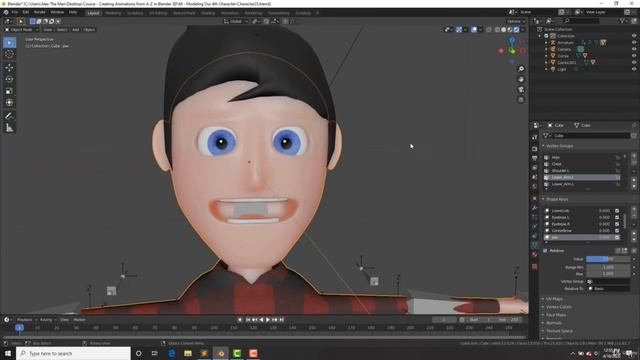Toggle the CenterBrow shape key checkbox

point(617,231)
